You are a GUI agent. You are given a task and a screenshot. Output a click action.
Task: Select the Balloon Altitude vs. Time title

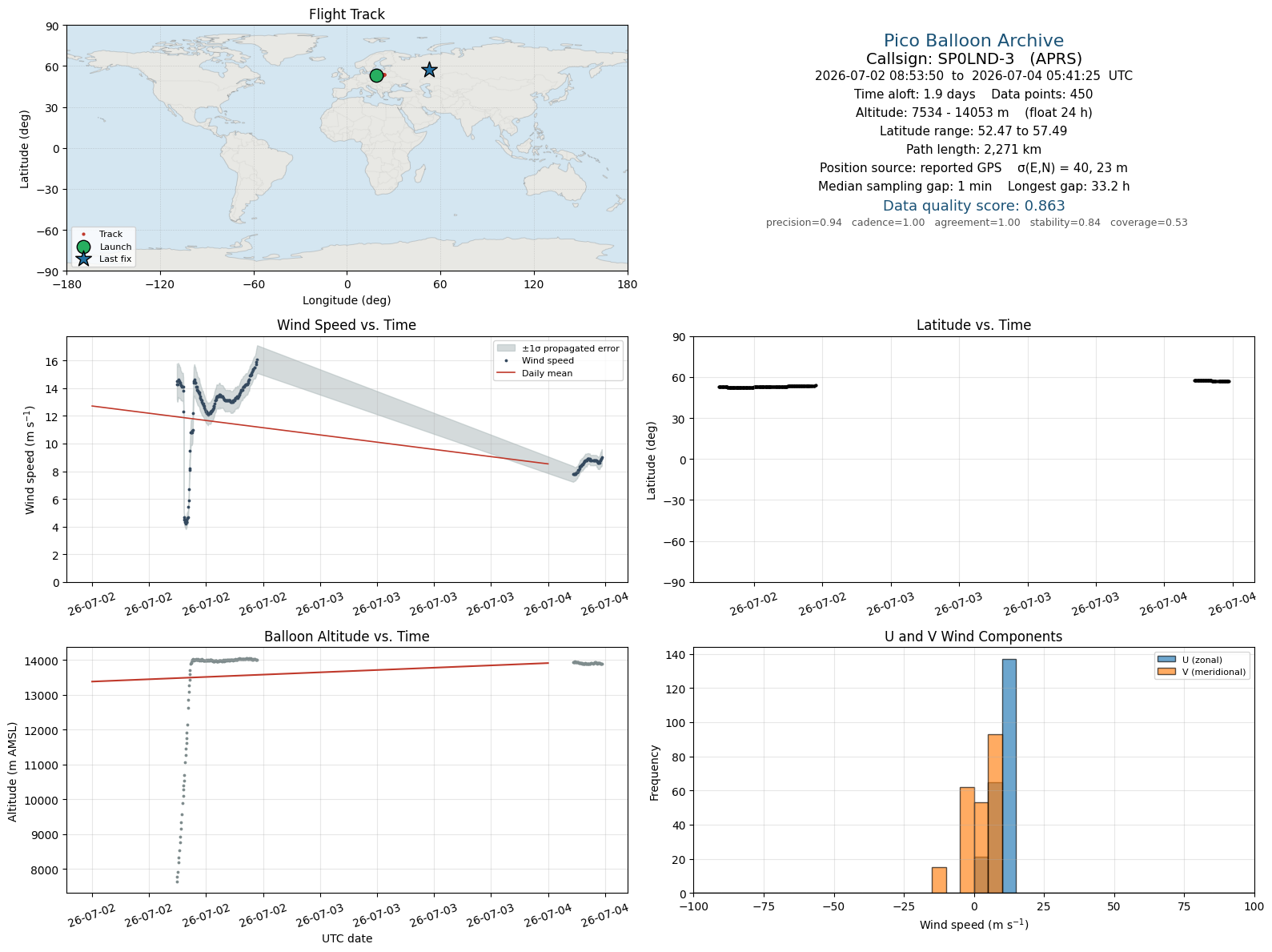pyautogui.click(x=347, y=637)
